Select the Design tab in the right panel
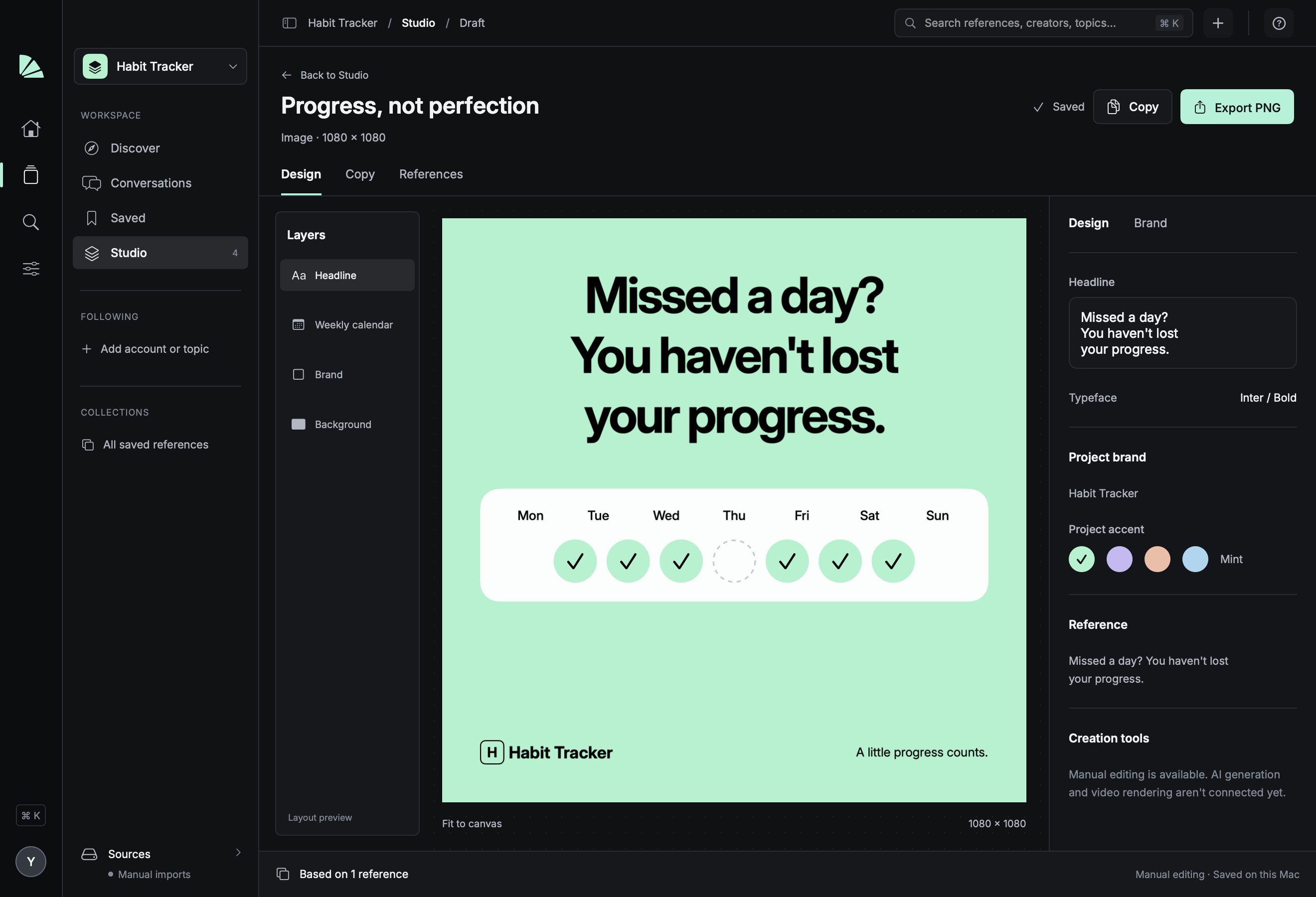Screen dimensions: 1316x897 [x=1088, y=223]
